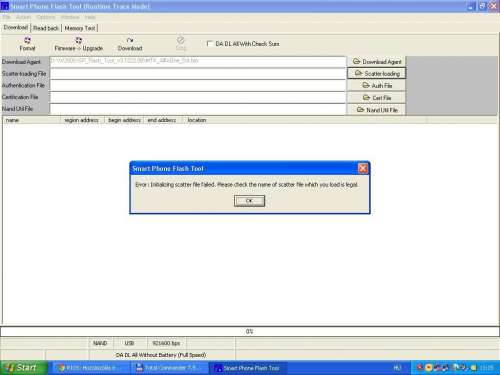The image size is (500, 375).
Task: Click the Nand Util File field
Action: coord(198,109)
